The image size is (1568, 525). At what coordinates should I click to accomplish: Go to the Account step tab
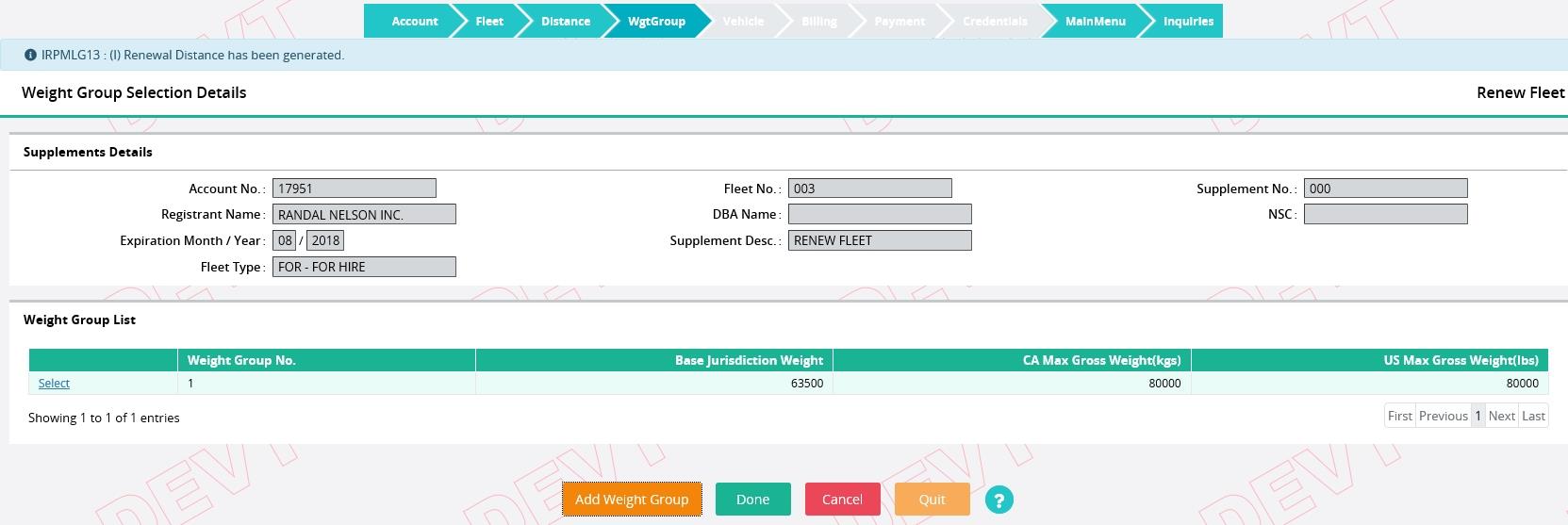coord(414,21)
